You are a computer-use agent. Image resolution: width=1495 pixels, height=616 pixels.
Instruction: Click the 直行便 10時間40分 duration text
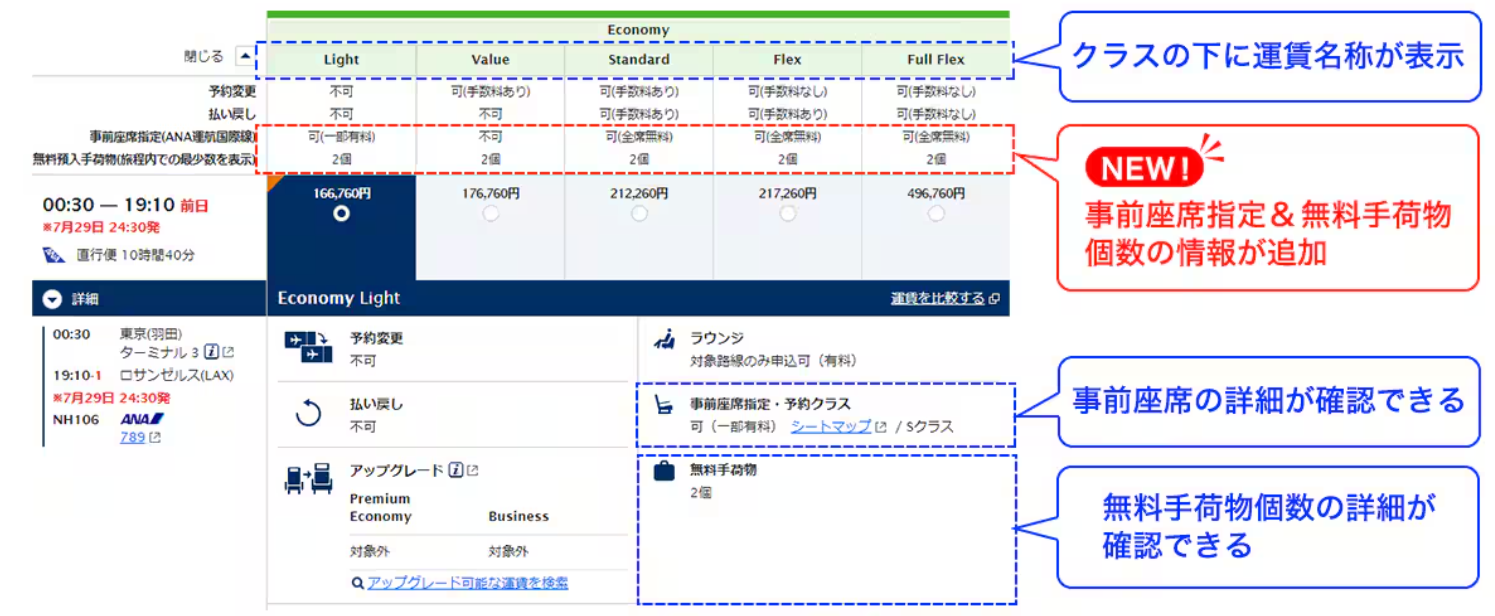click(x=136, y=255)
